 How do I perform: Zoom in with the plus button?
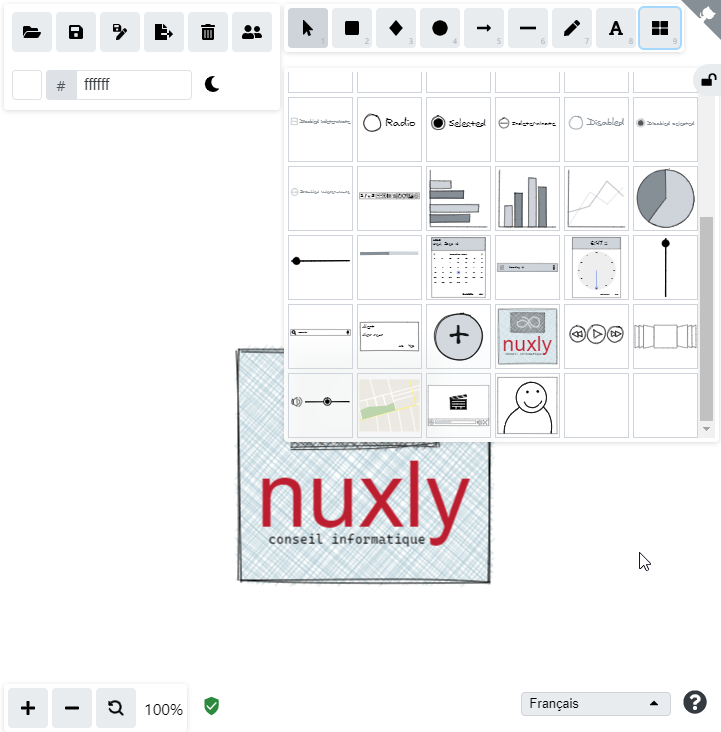point(28,708)
